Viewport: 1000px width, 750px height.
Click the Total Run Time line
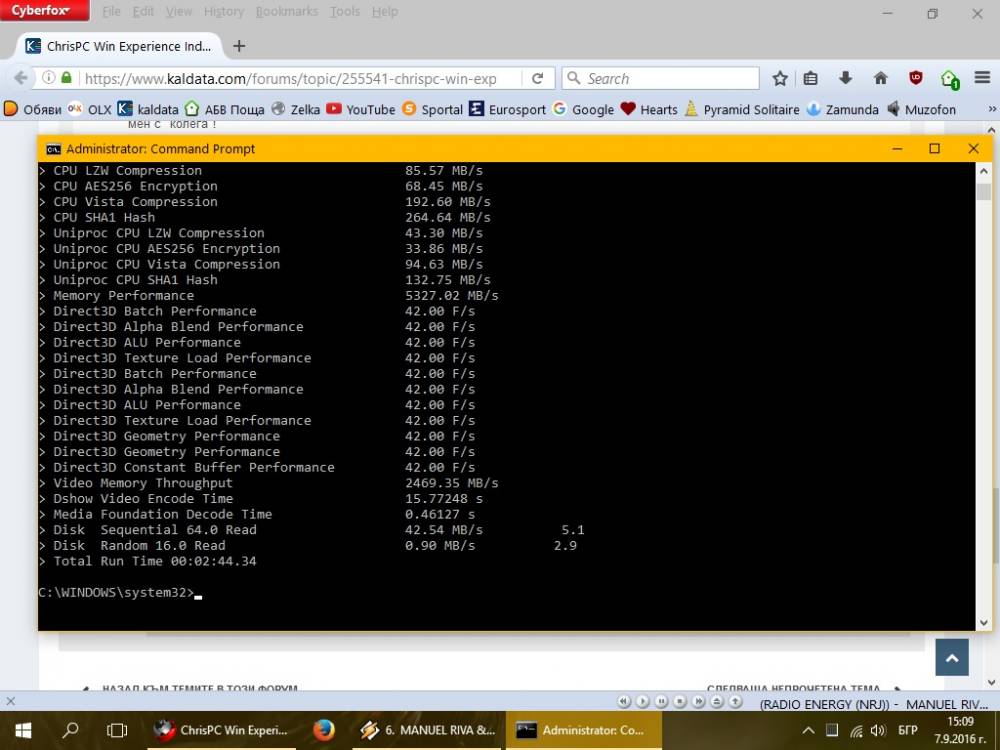[147, 561]
